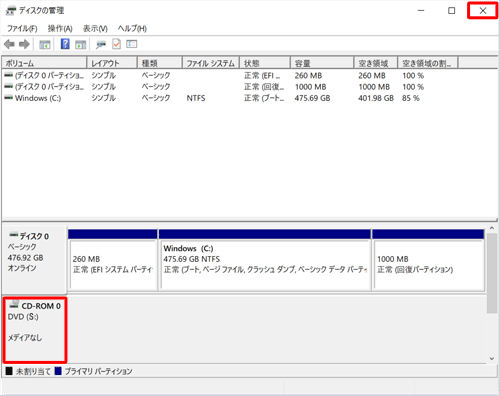The height and width of the screenshot is (396, 500).
Task: Click the checkmark document toolbar icon
Action: 116,44
